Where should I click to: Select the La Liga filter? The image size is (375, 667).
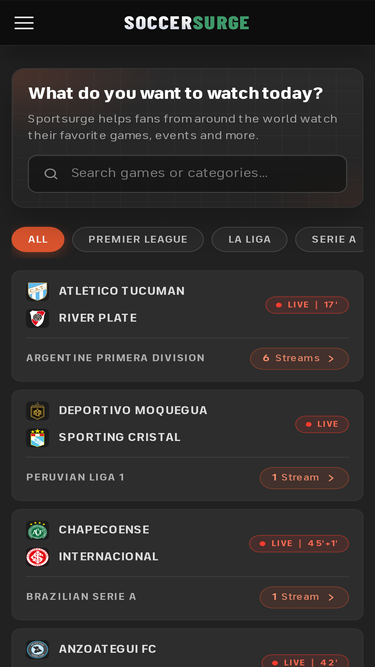point(250,239)
